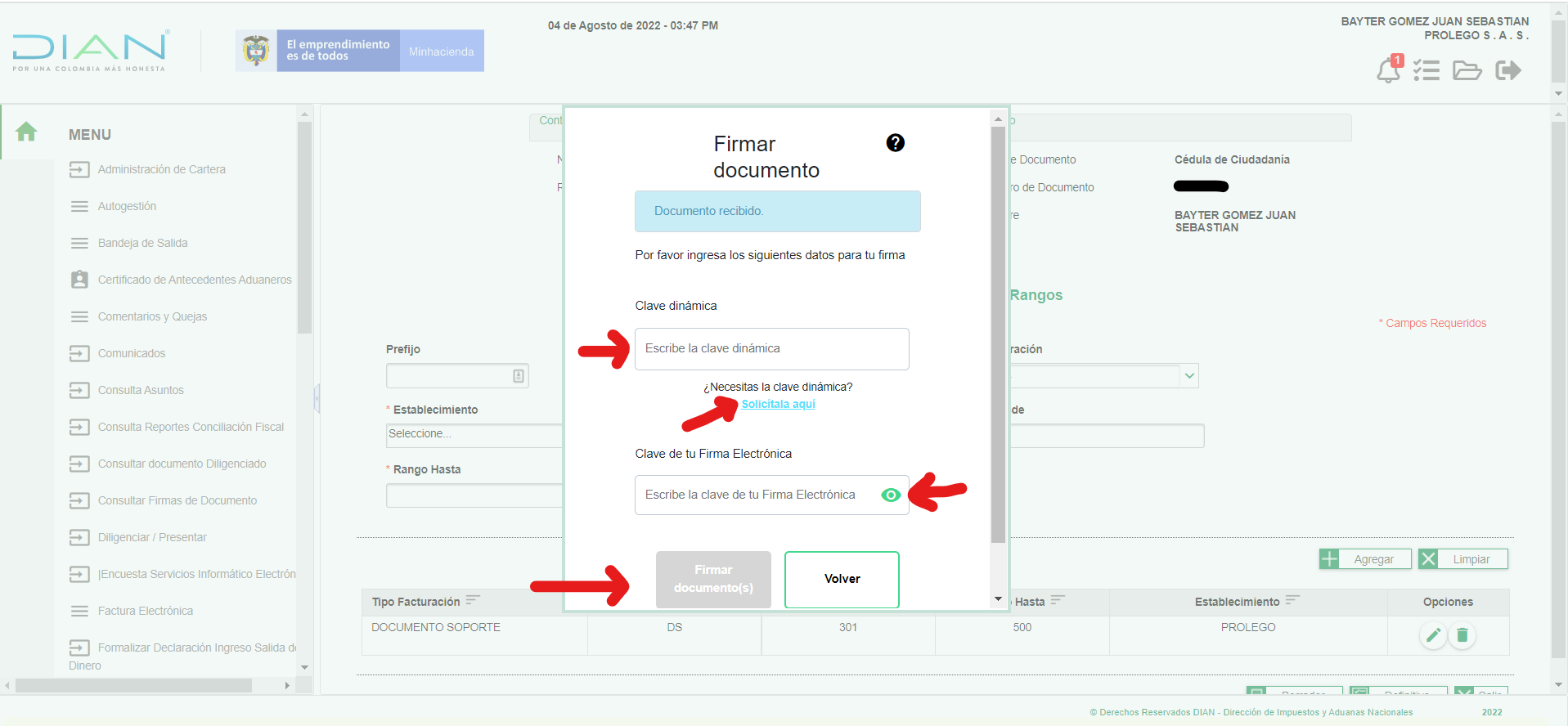Click the task checklist icon in header
The width and height of the screenshot is (1568, 726).
coord(1426,70)
